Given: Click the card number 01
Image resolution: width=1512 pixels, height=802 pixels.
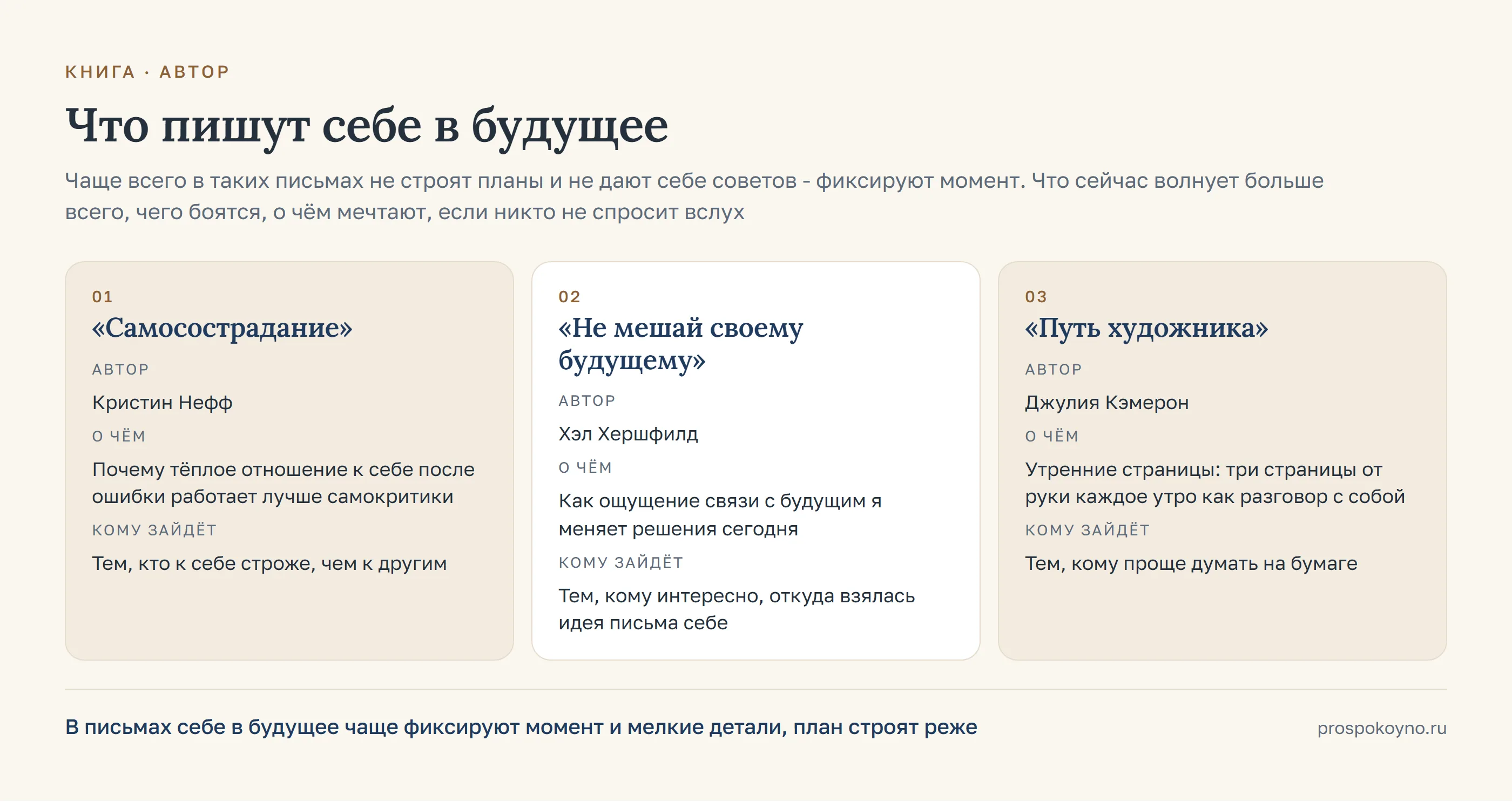Looking at the screenshot, I should 102,297.
